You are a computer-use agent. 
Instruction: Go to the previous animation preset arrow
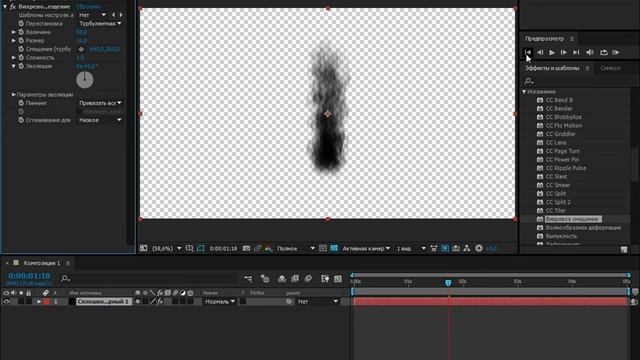pyautogui.click(x=113, y=15)
